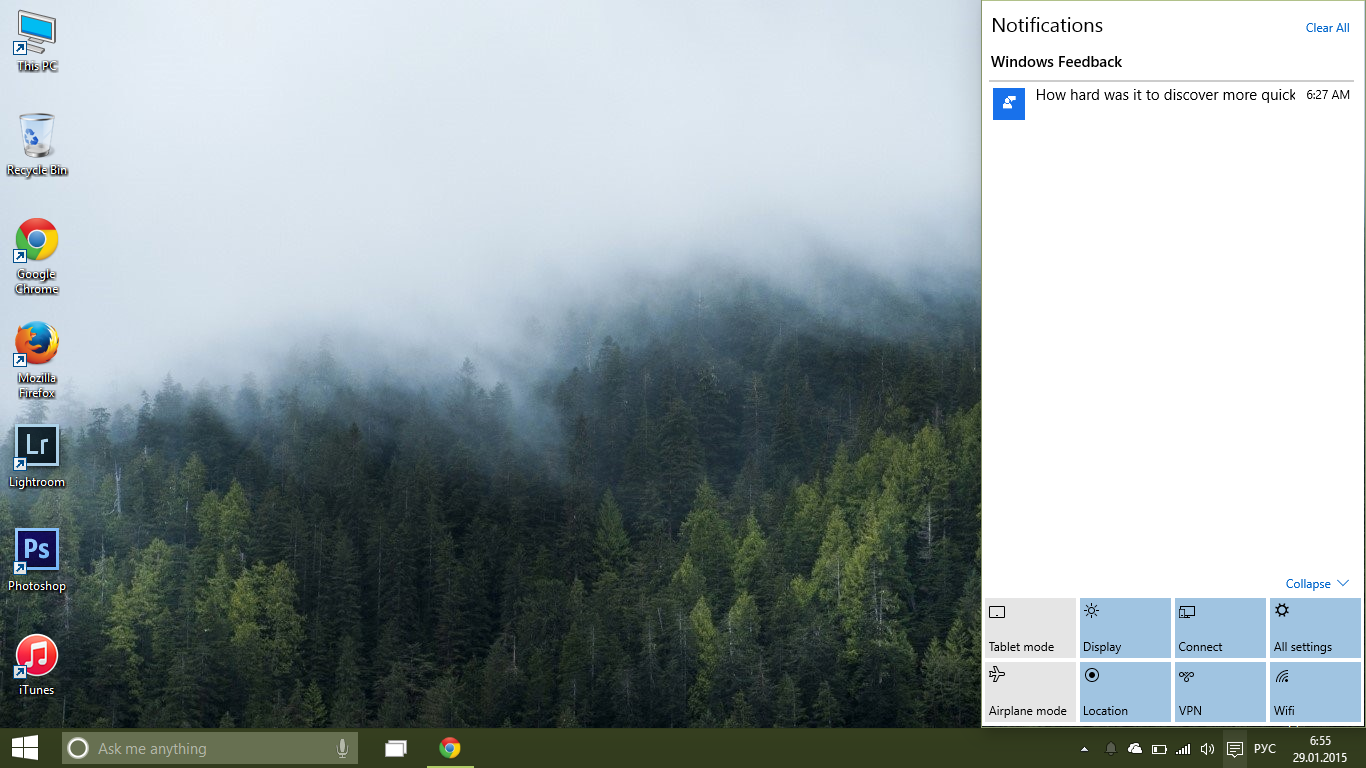Select Mozilla Firefox desktop shortcut

37,360
